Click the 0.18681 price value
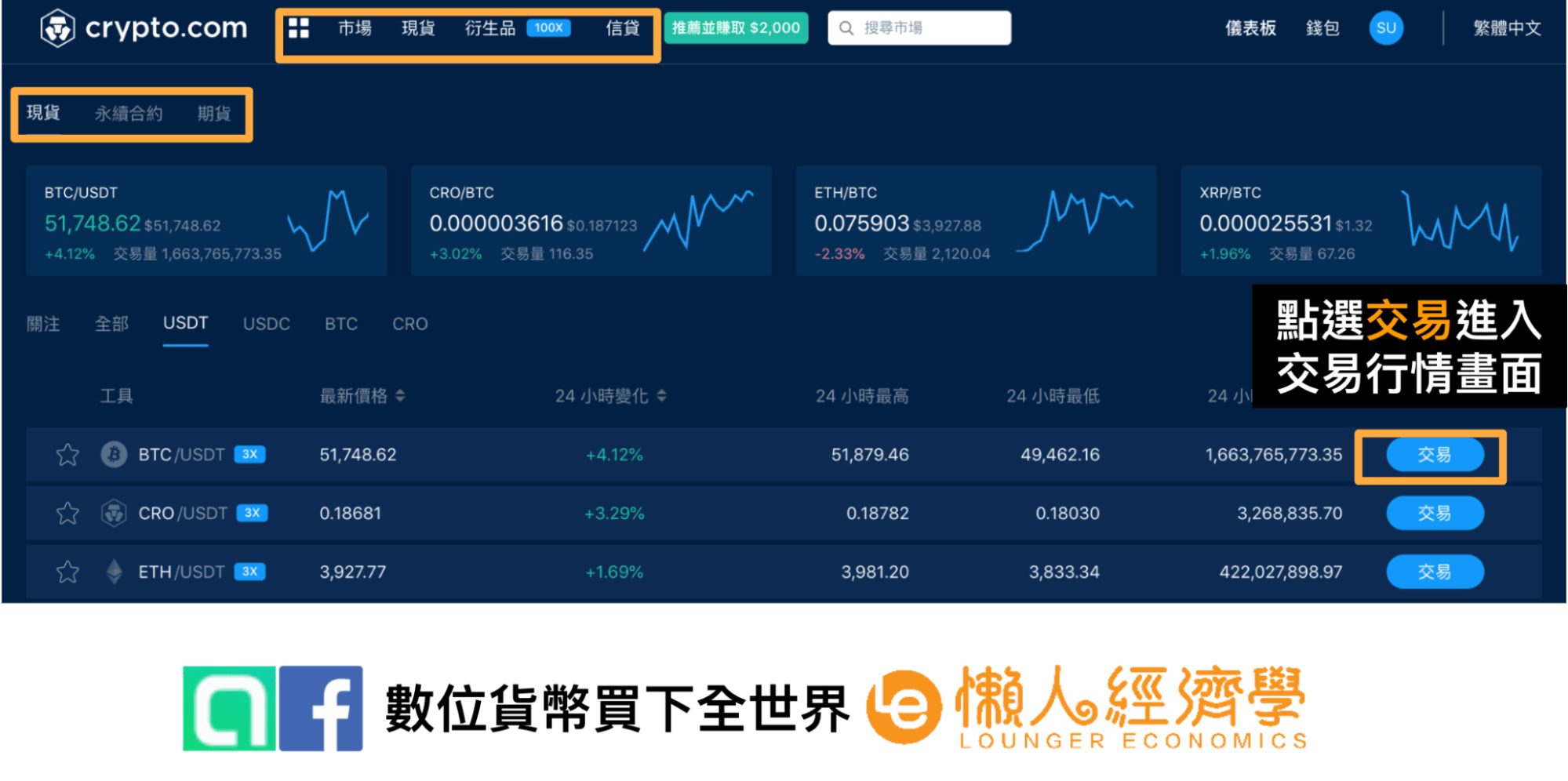 click(x=351, y=514)
